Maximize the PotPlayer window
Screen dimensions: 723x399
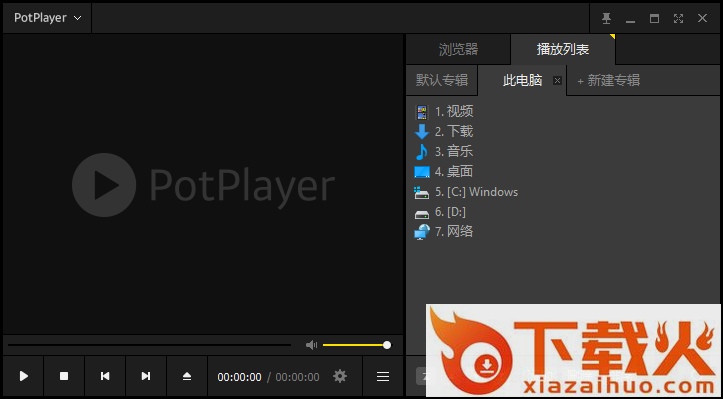point(654,18)
